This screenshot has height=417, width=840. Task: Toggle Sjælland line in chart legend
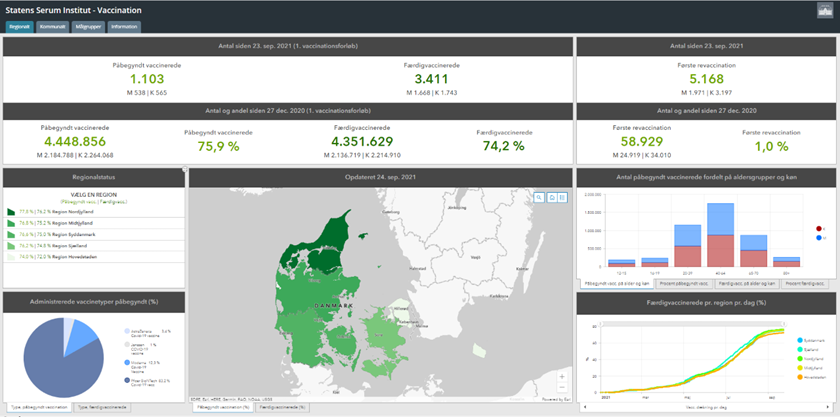(809, 351)
